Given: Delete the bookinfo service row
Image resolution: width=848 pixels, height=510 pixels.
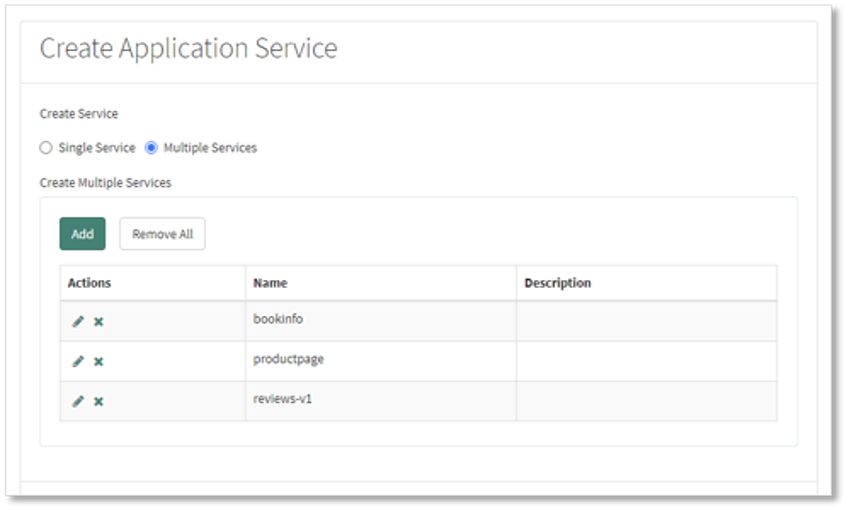Looking at the screenshot, I should point(98,322).
